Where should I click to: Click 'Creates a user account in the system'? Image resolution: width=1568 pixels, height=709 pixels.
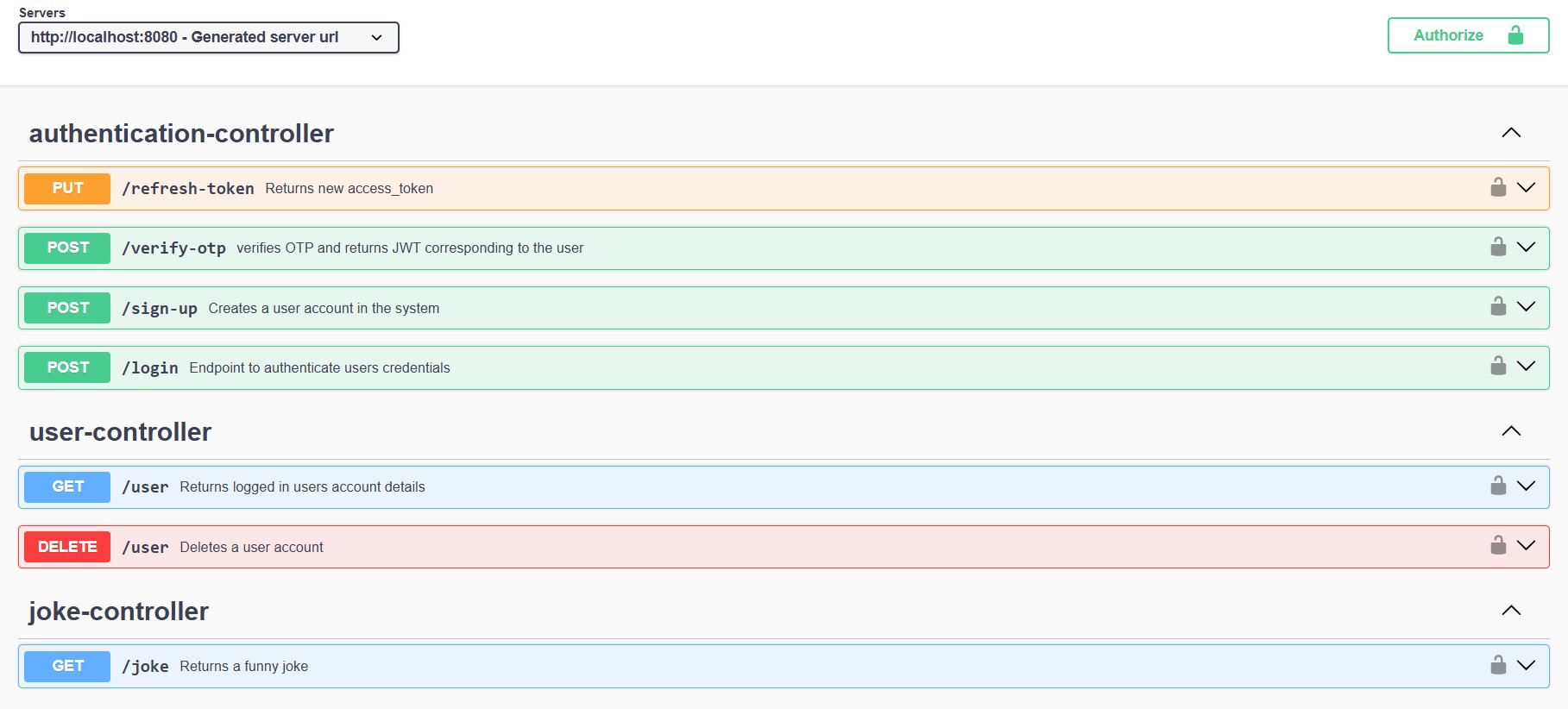[324, 309]
